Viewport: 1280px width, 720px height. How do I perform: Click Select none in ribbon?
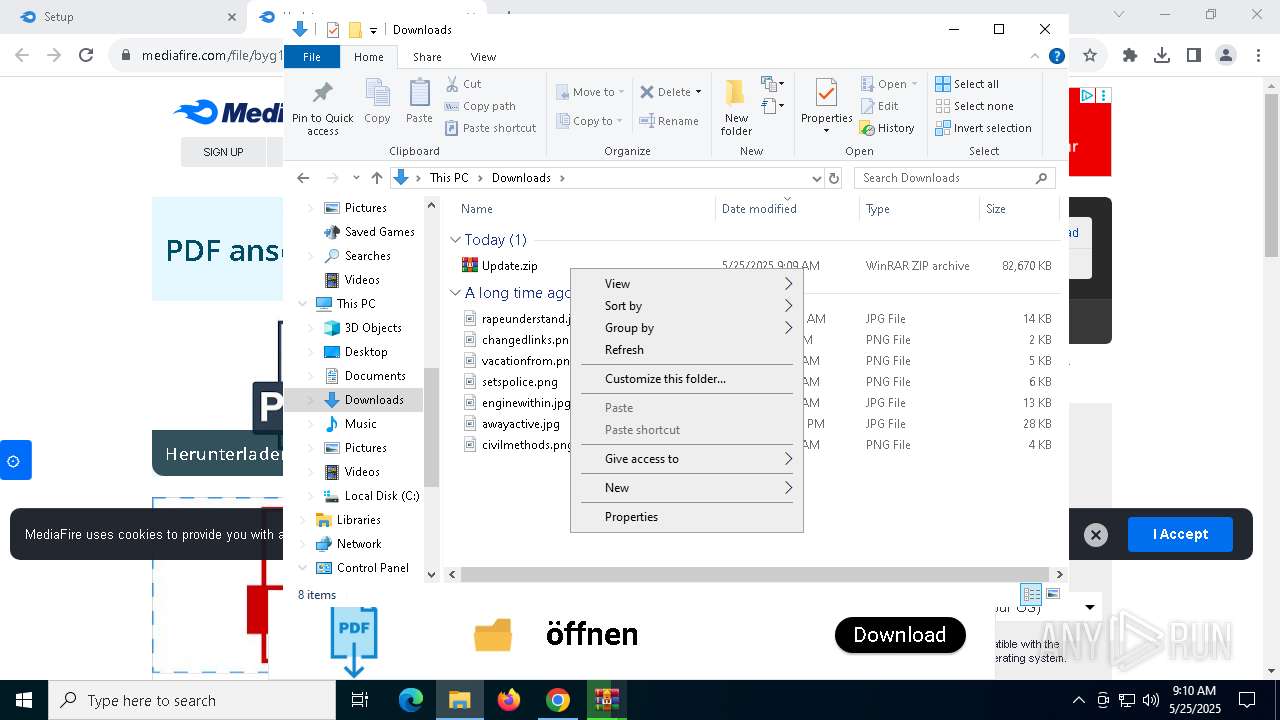pyautogui.click(x=974, y=106)
